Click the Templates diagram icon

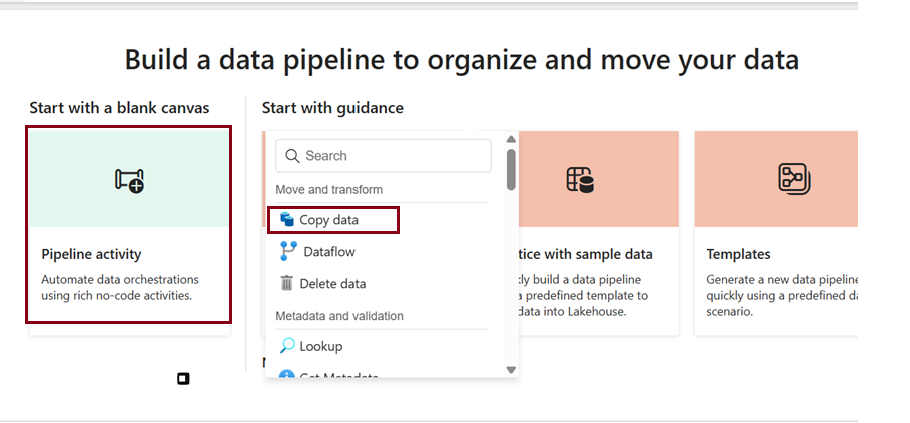click(x=793, y=178)
